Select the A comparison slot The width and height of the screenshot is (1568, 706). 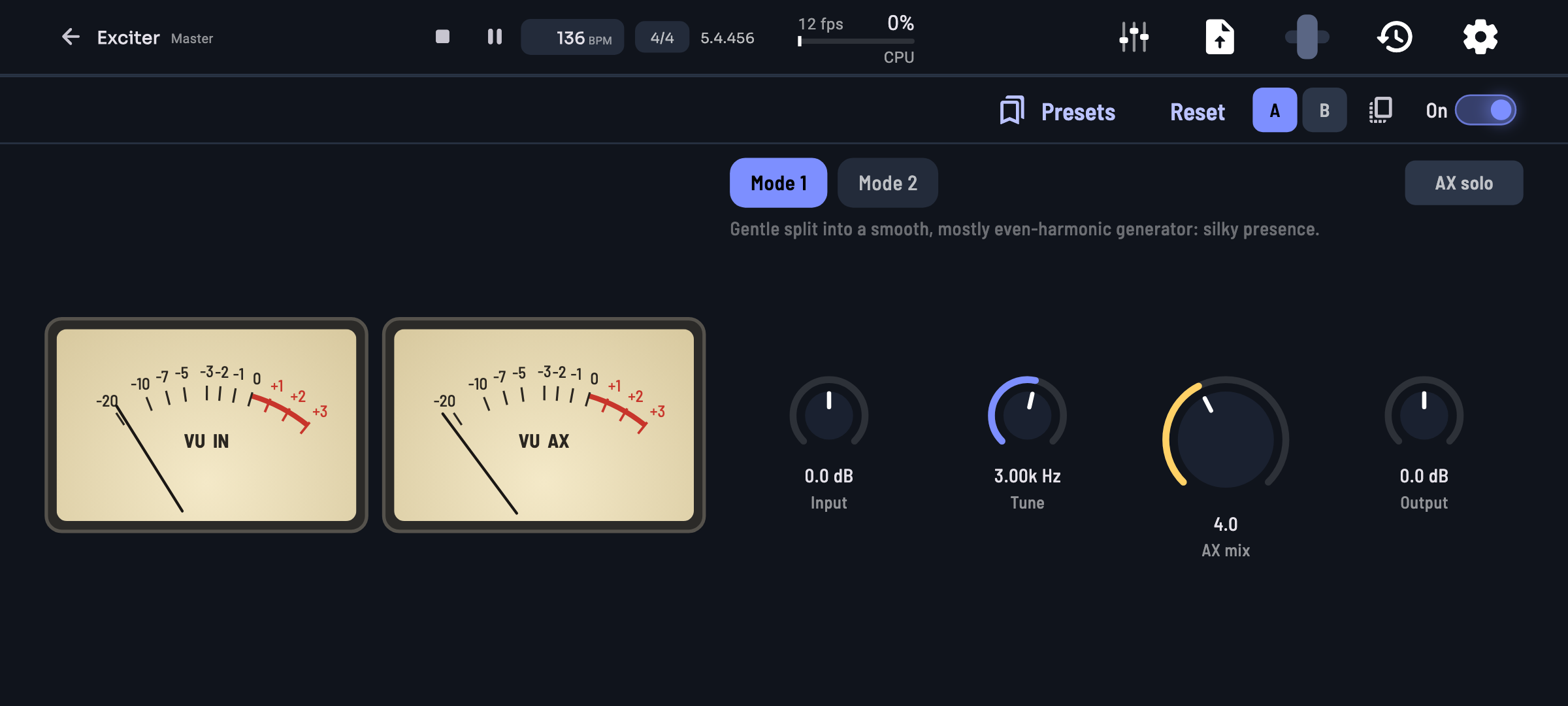[1274, 110]
